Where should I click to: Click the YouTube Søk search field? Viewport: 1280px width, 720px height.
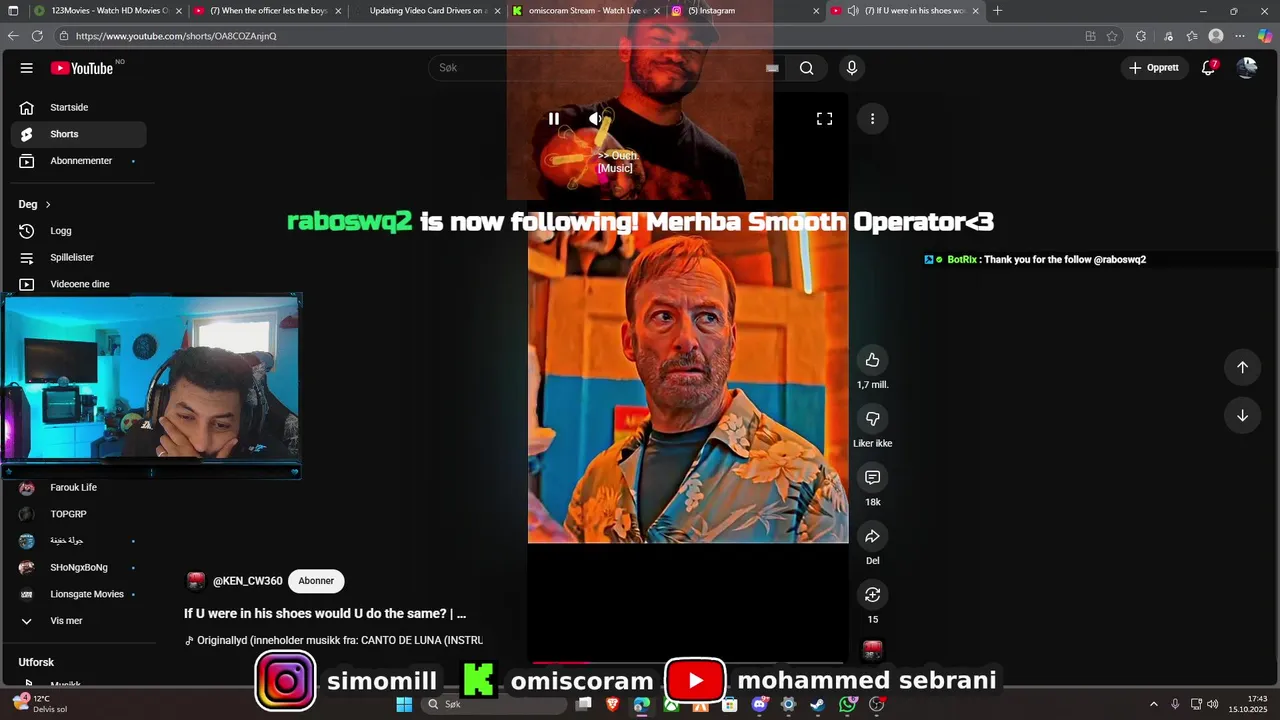(608, 68)
